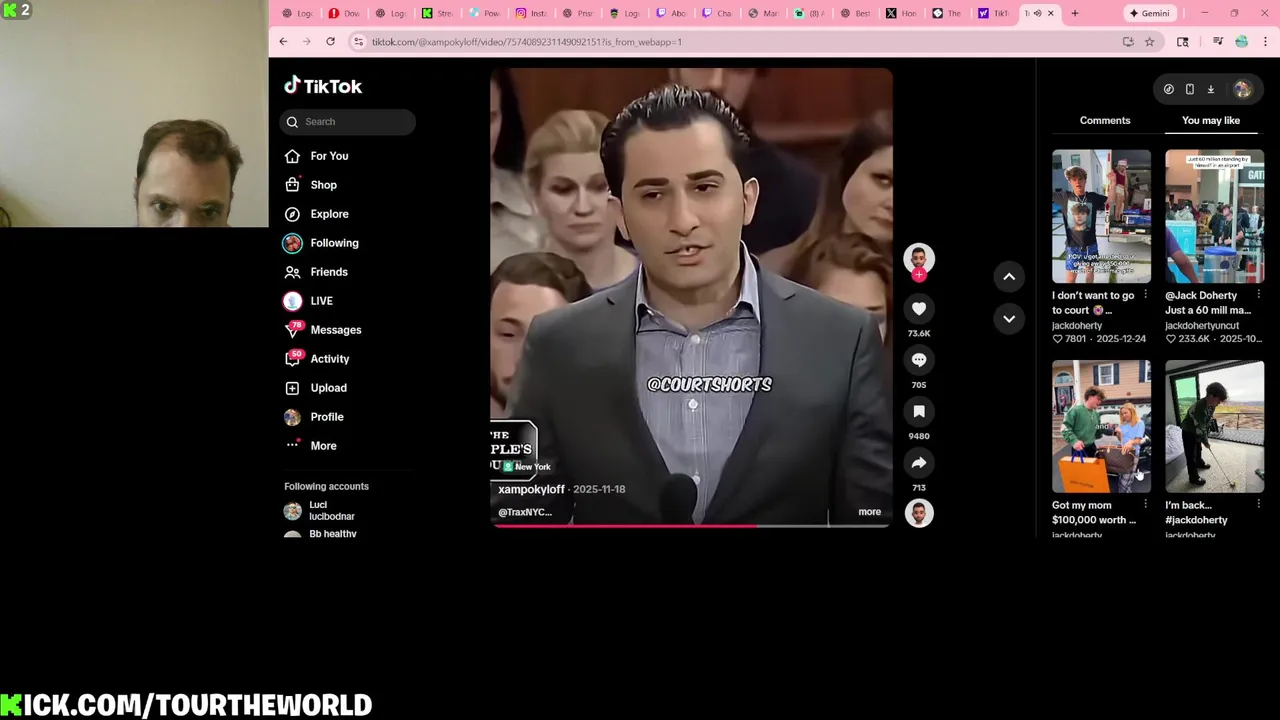Click the get coins icon in the top pill
Screen dimensions: 1280x720
point(1168,90)
